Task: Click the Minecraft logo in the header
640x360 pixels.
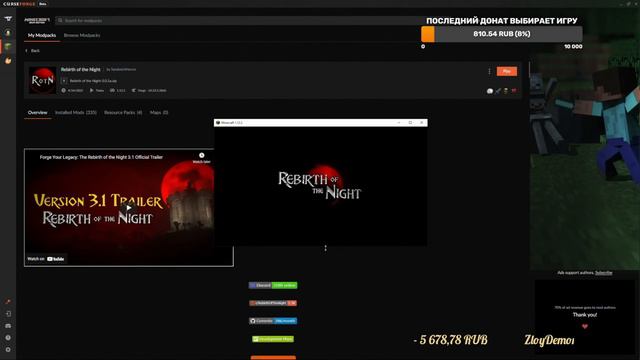Action: (37, 20)
